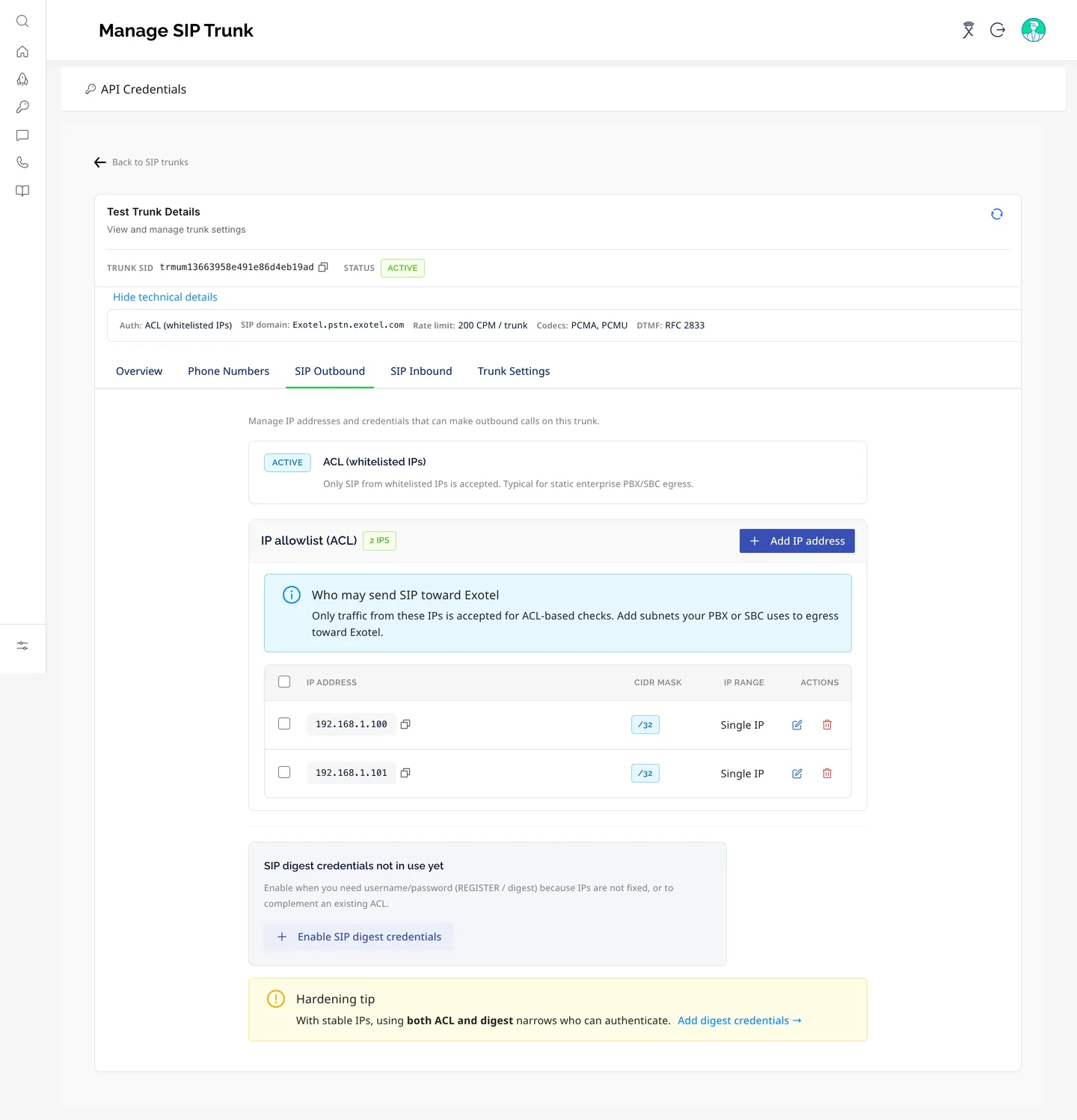Open the Trunk Settings tab
Viewport: 1077px width, 1120px height.
point(514,371)
